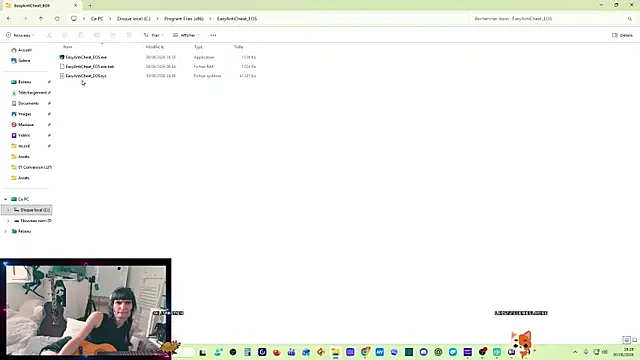640x360 pixels.
Task: Expand the Réseau tree node
Action: [x=6, y=231]
